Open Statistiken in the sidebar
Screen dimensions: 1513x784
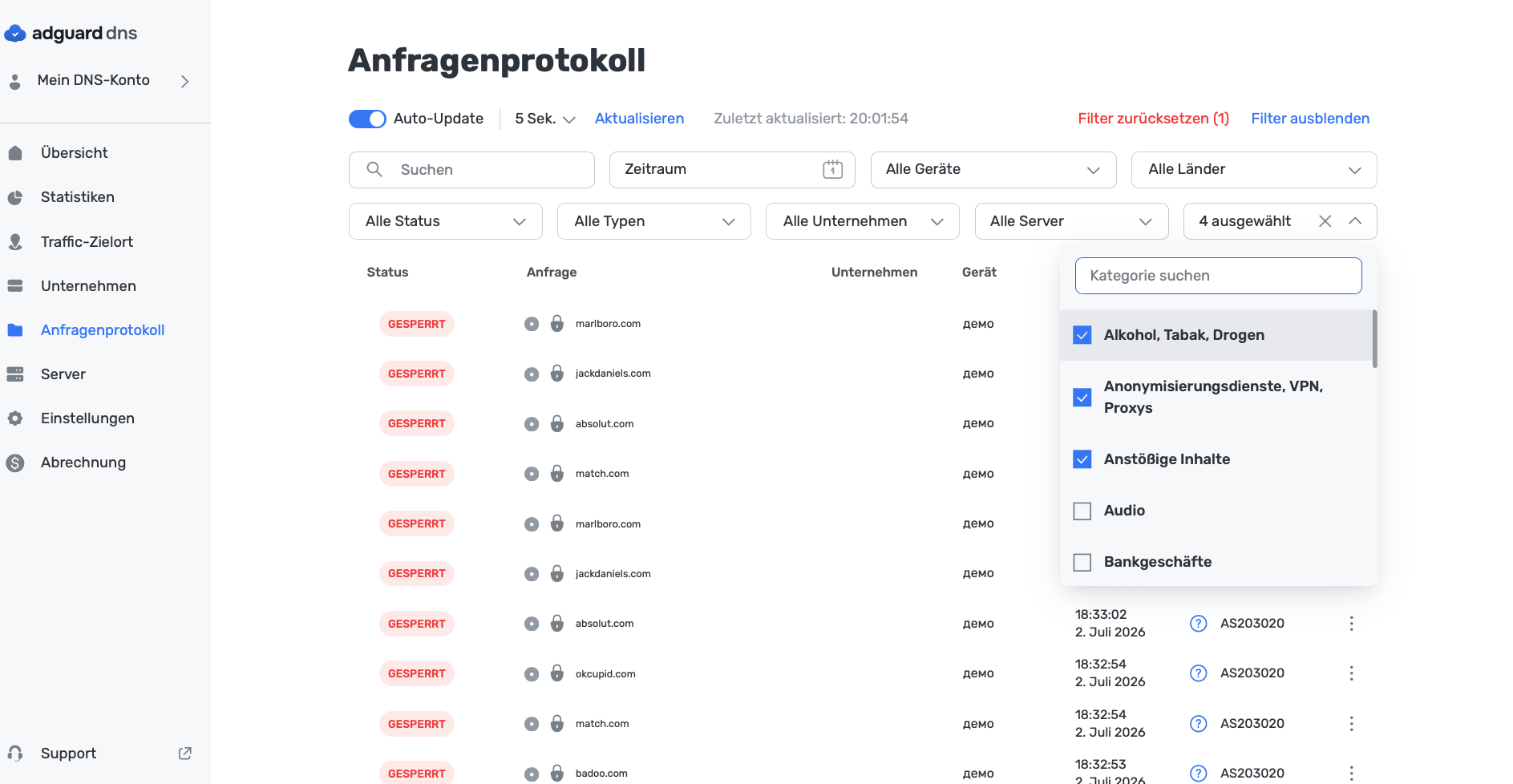[77, 196]
